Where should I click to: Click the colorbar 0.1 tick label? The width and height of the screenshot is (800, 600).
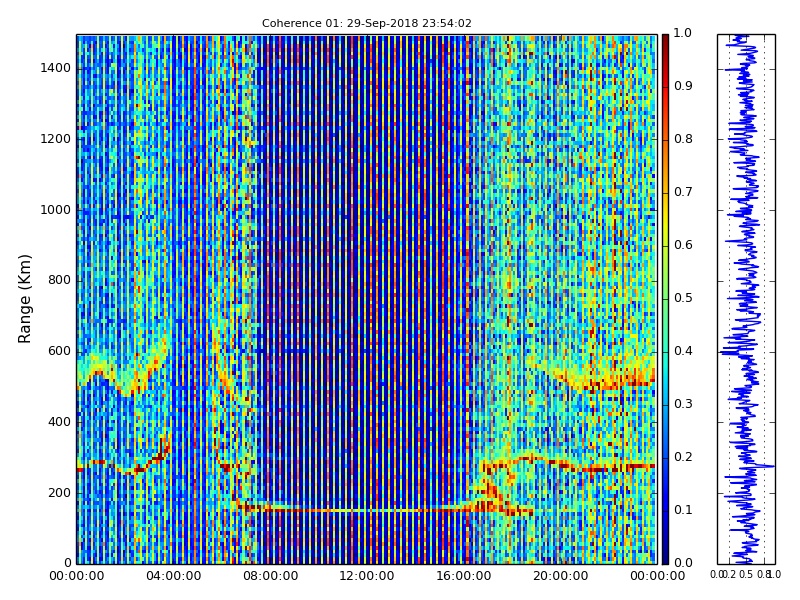[x=683, y=510]
